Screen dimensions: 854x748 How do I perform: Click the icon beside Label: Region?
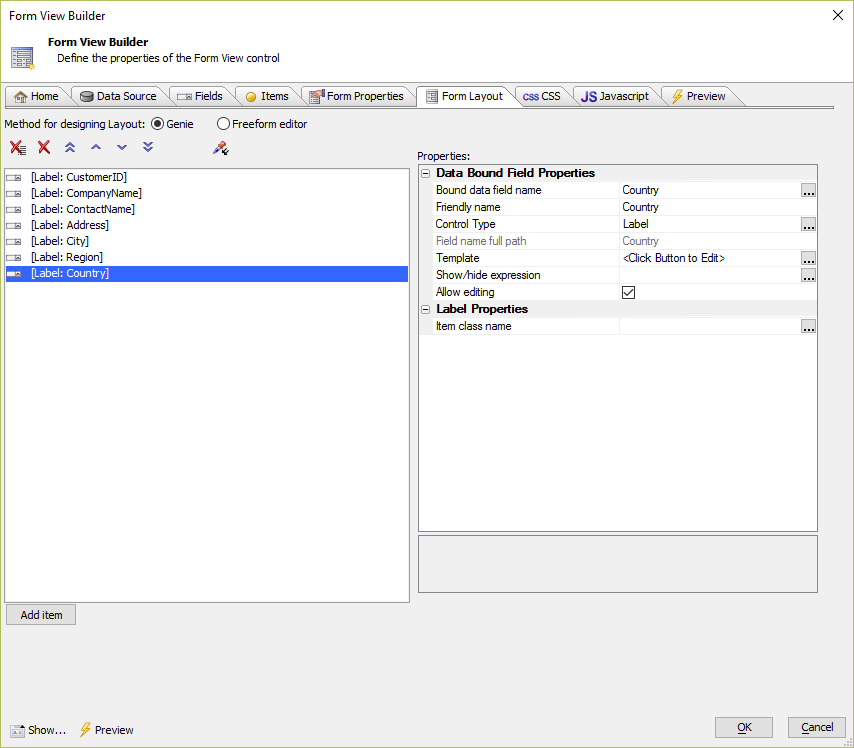click(14, 258)
